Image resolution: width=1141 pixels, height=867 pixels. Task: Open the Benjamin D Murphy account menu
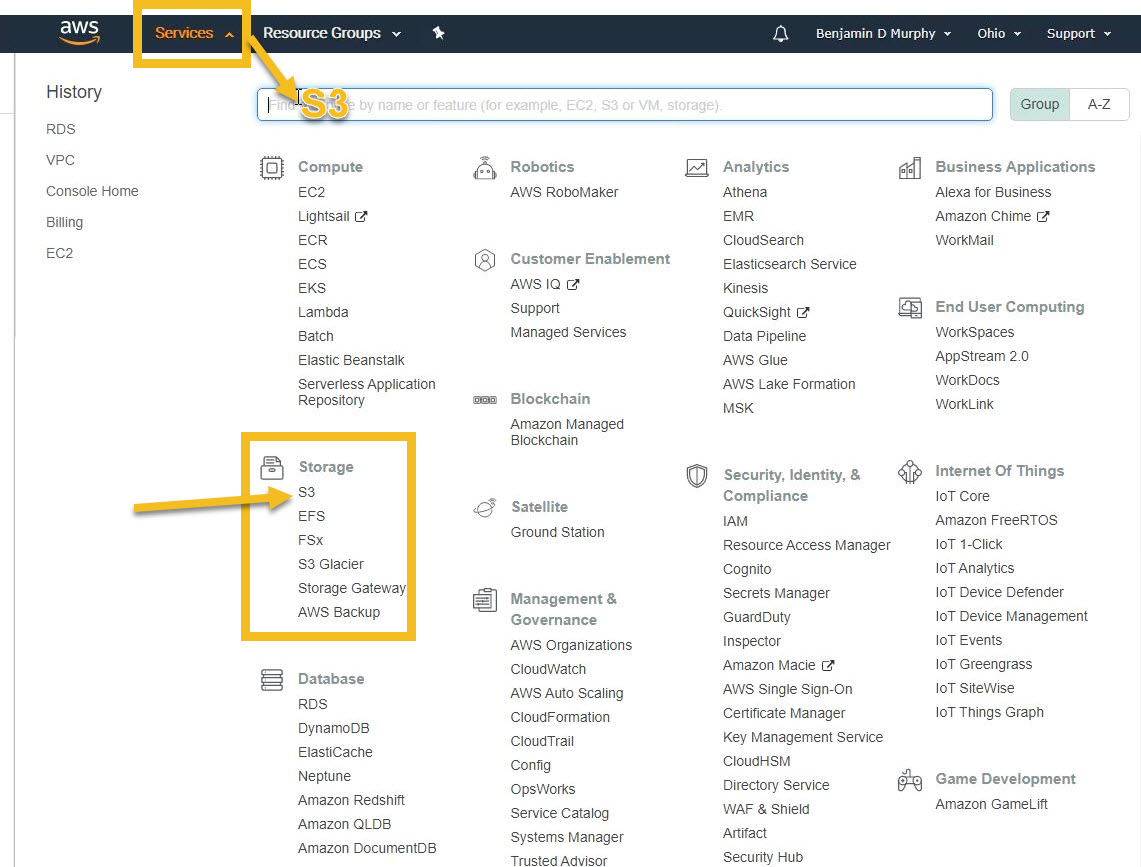[x=883, y=33]
